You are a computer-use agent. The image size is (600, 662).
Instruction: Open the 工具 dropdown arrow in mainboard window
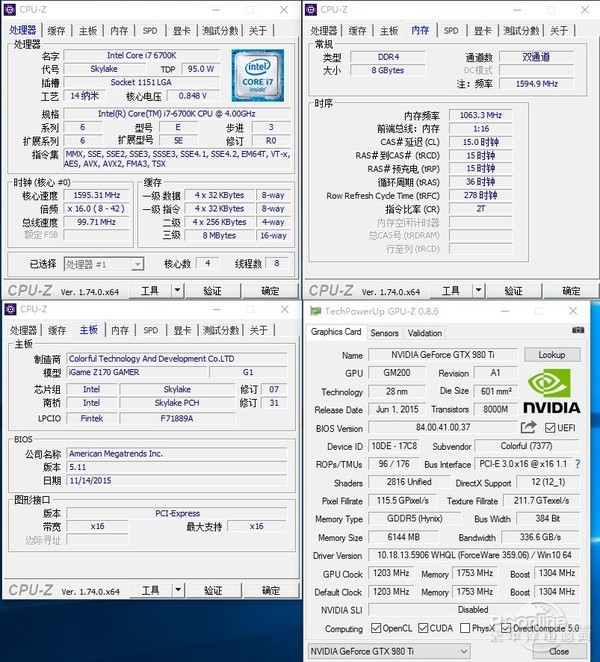coord(178,590)
